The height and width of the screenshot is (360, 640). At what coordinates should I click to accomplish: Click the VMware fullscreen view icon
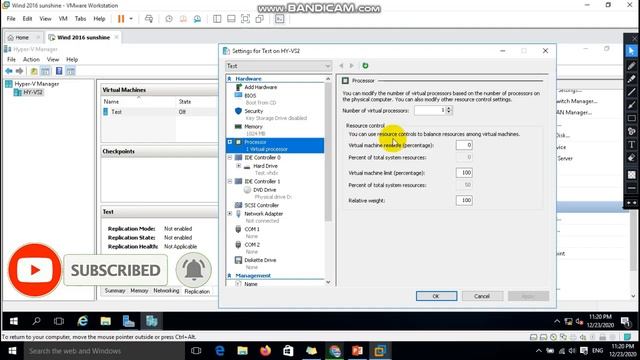point(245,19)
